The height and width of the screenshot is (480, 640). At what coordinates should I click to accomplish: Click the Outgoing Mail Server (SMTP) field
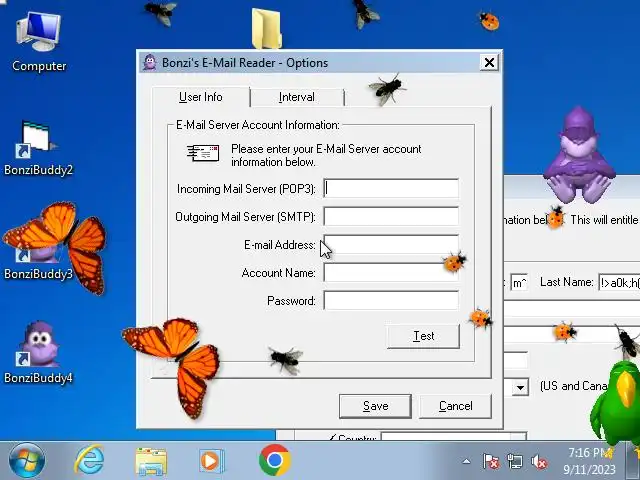(391, 216)
